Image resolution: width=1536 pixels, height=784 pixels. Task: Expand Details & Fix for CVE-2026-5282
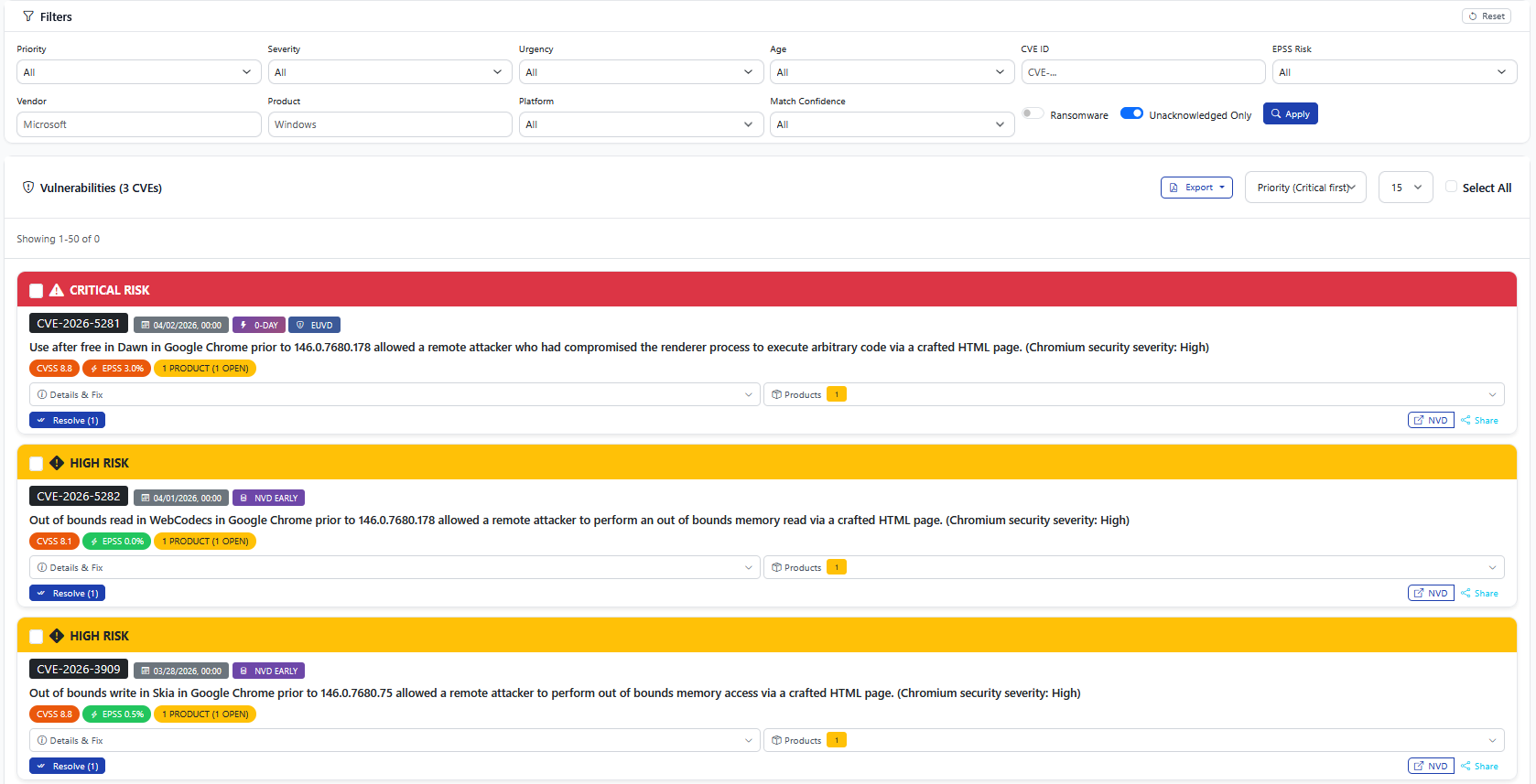click(x=395, y=567)
